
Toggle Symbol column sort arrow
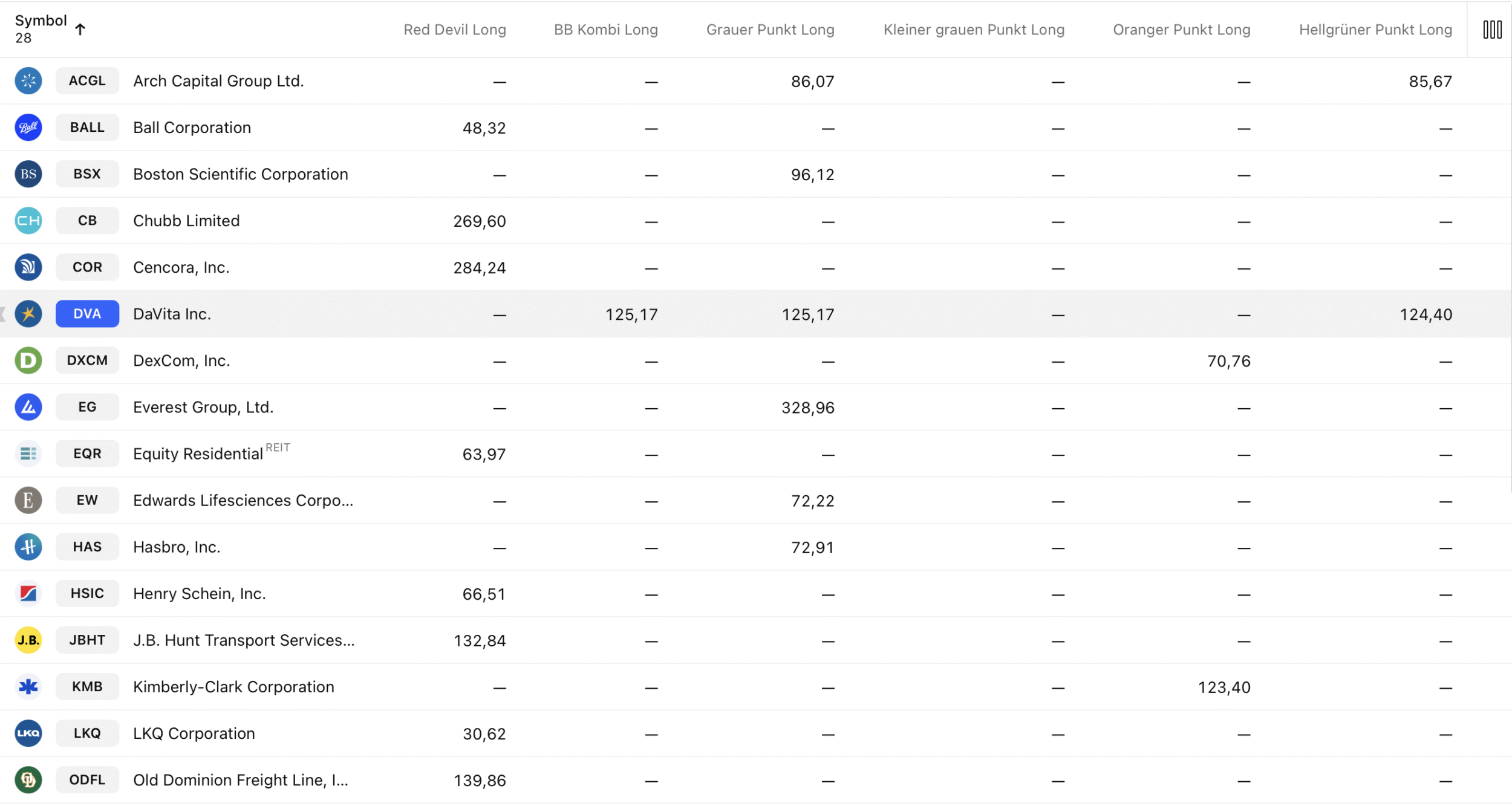(x=80, y=29)
